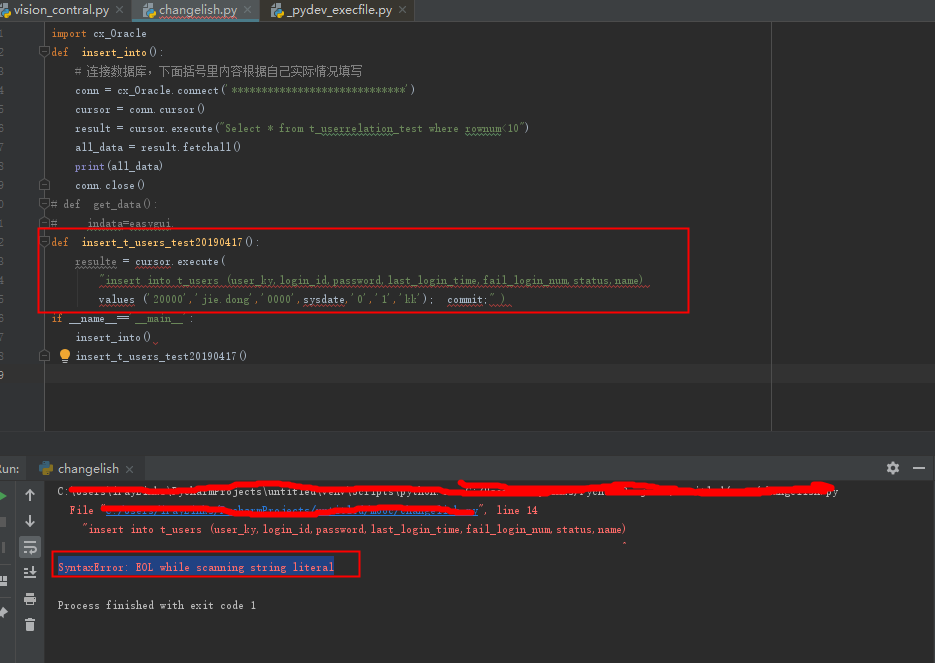Click the SyntaxError: EOL while scanning message

(x=196, y=567)
